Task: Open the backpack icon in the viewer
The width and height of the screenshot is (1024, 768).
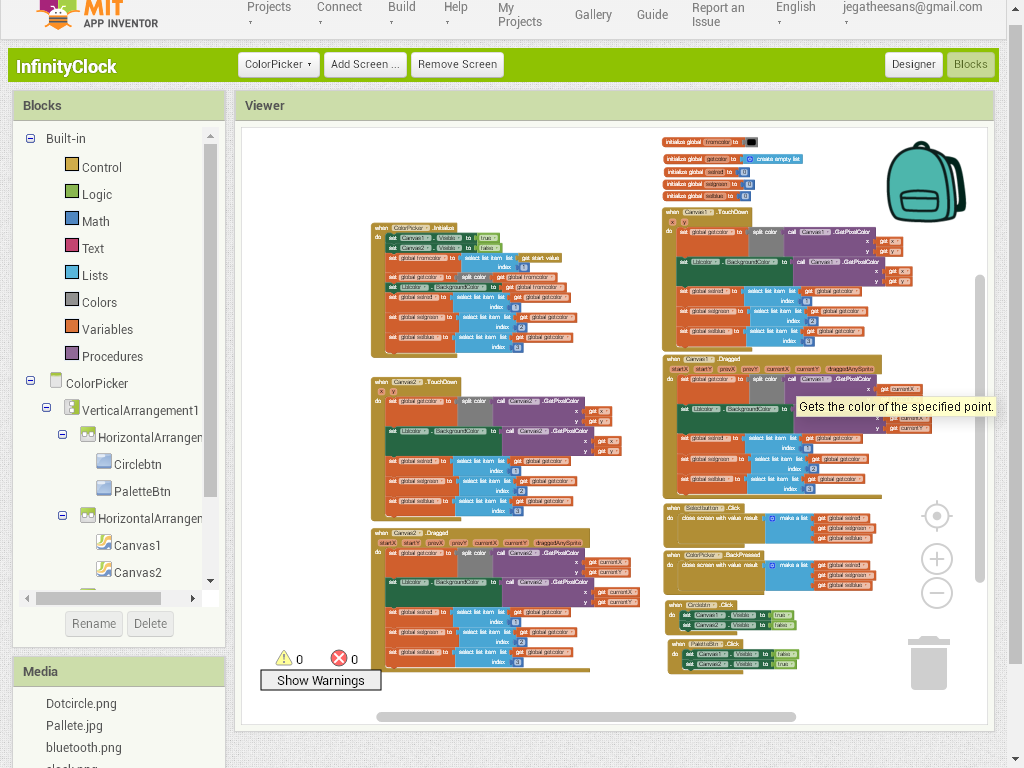Action: point(926,181)
